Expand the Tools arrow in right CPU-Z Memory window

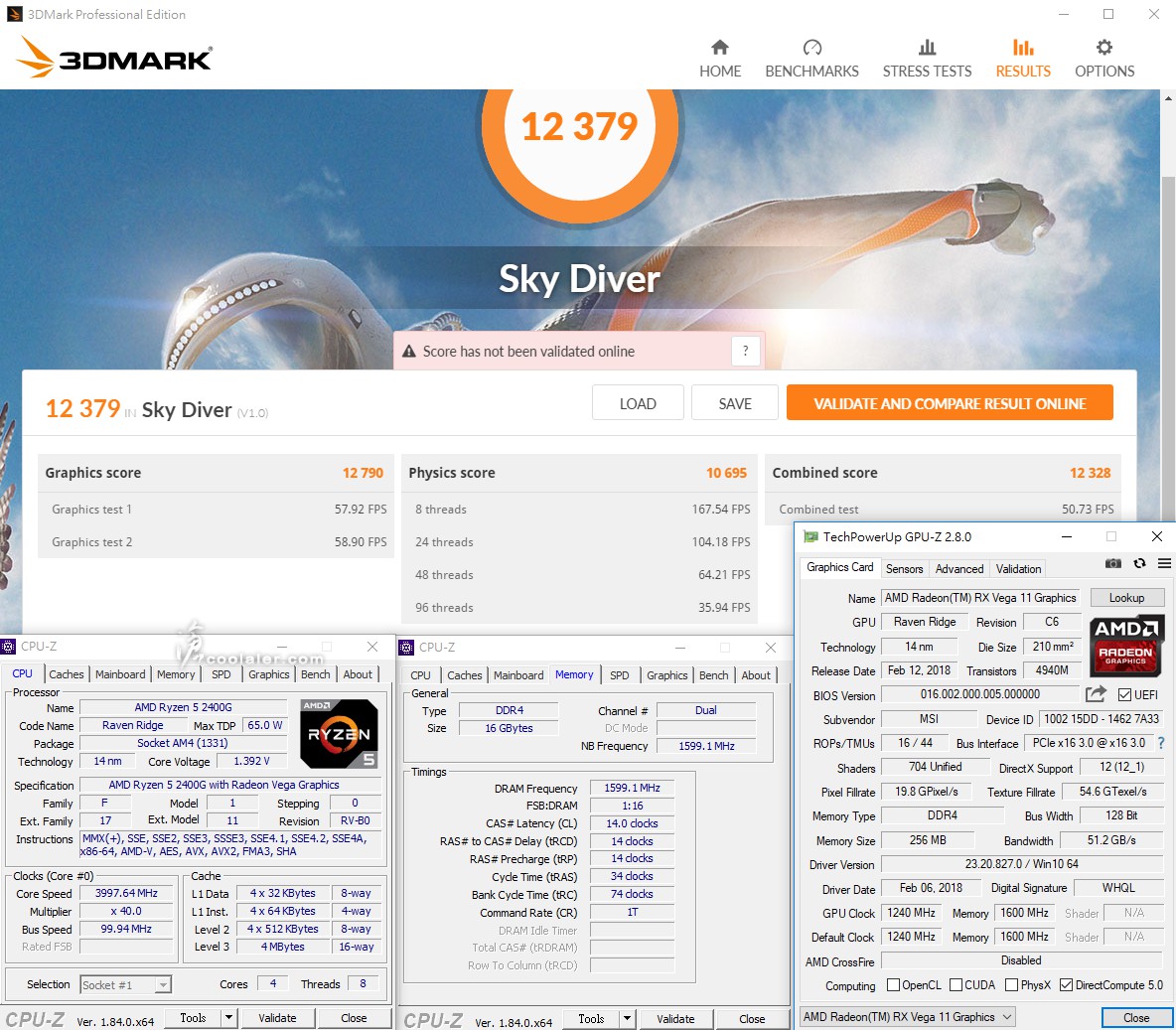coord(627,1019)
